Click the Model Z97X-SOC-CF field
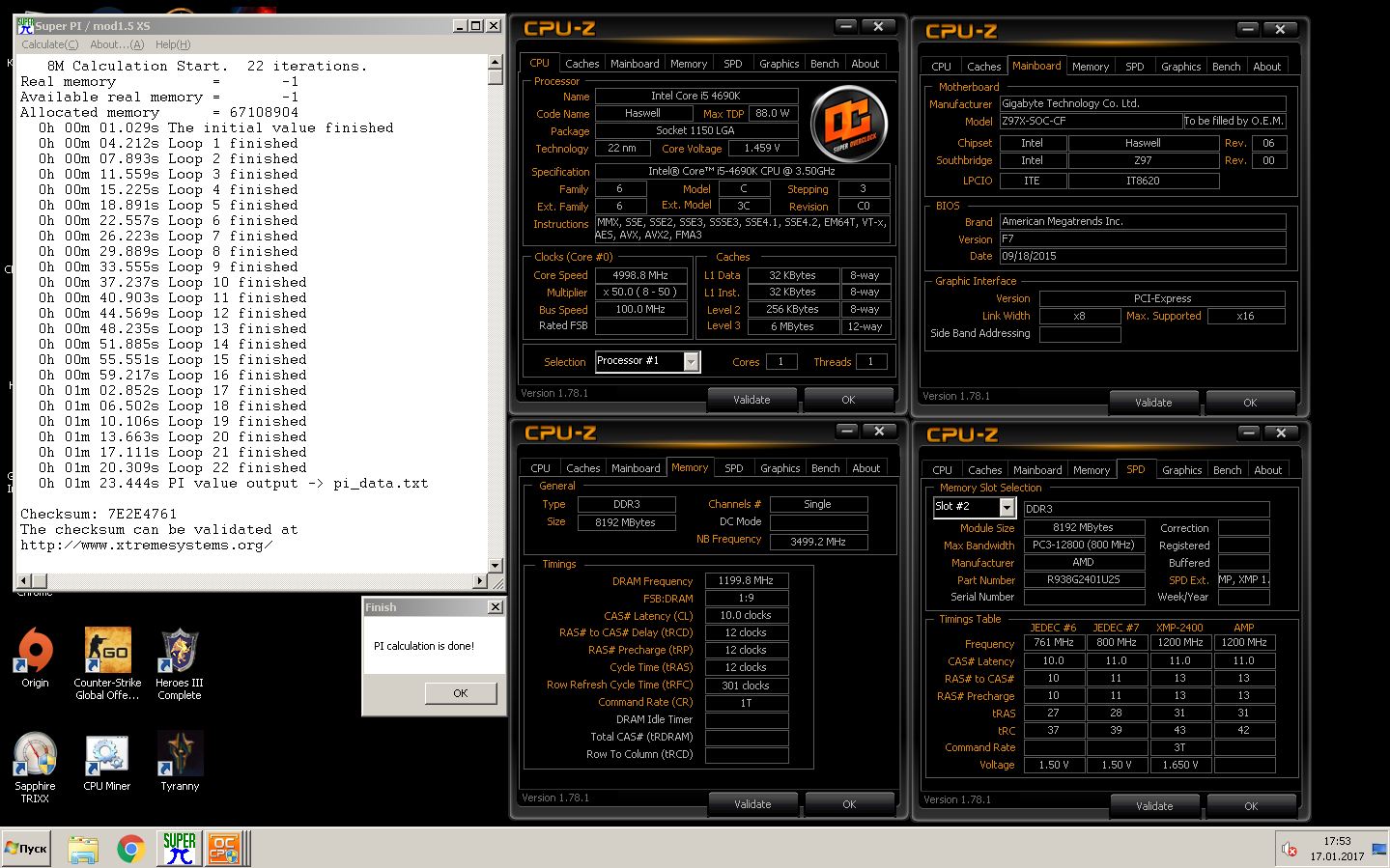 click(x=1091, y=121)
